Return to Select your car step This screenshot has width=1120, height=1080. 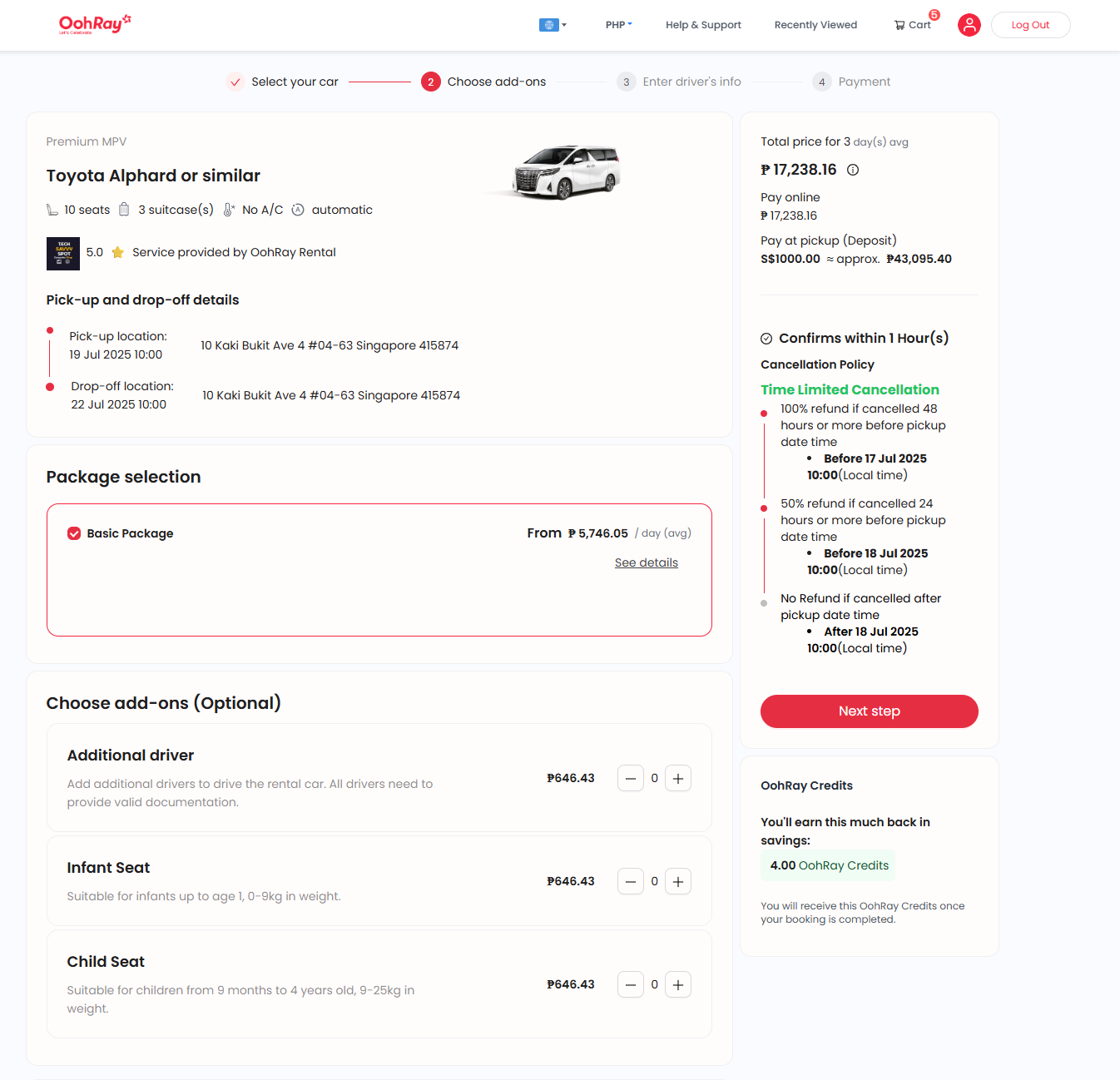[x=283, y=82]
